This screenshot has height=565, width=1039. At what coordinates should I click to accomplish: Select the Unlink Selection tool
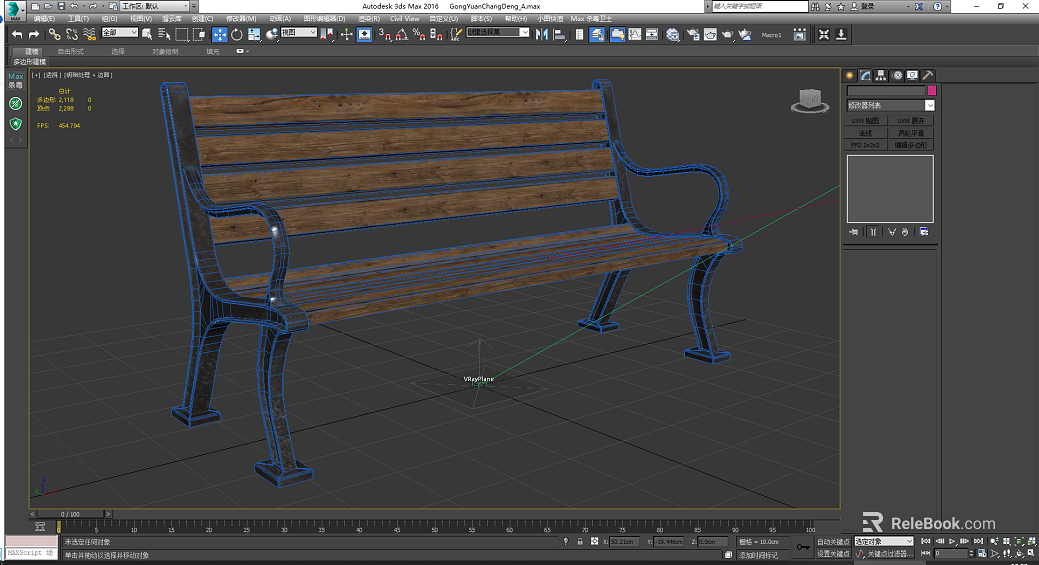coord(72,34)
